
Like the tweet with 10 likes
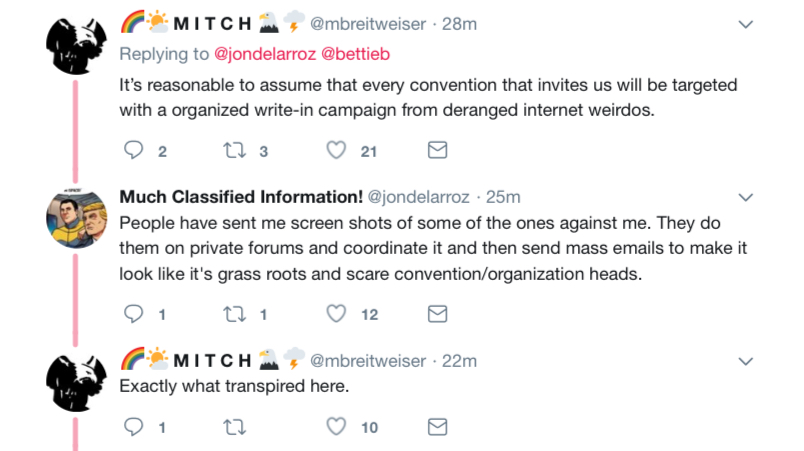pos(336,426)
